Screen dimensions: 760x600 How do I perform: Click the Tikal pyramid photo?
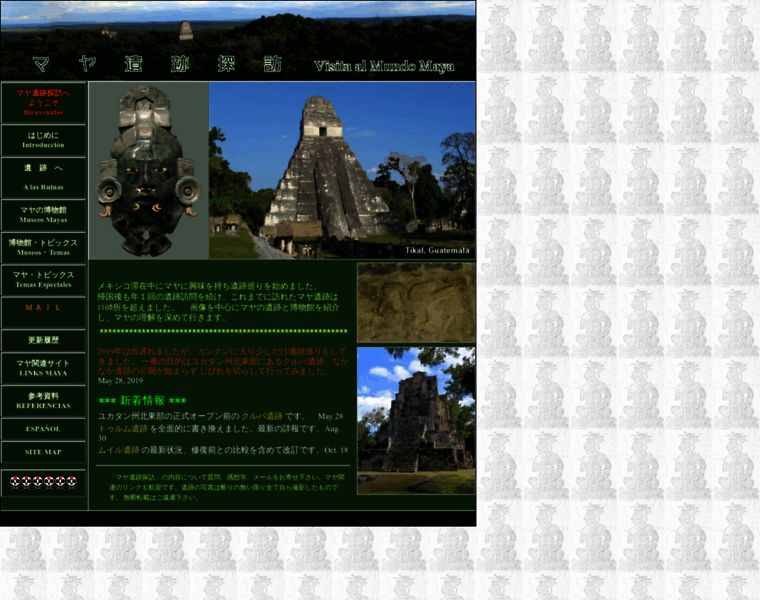click(342, 170)
